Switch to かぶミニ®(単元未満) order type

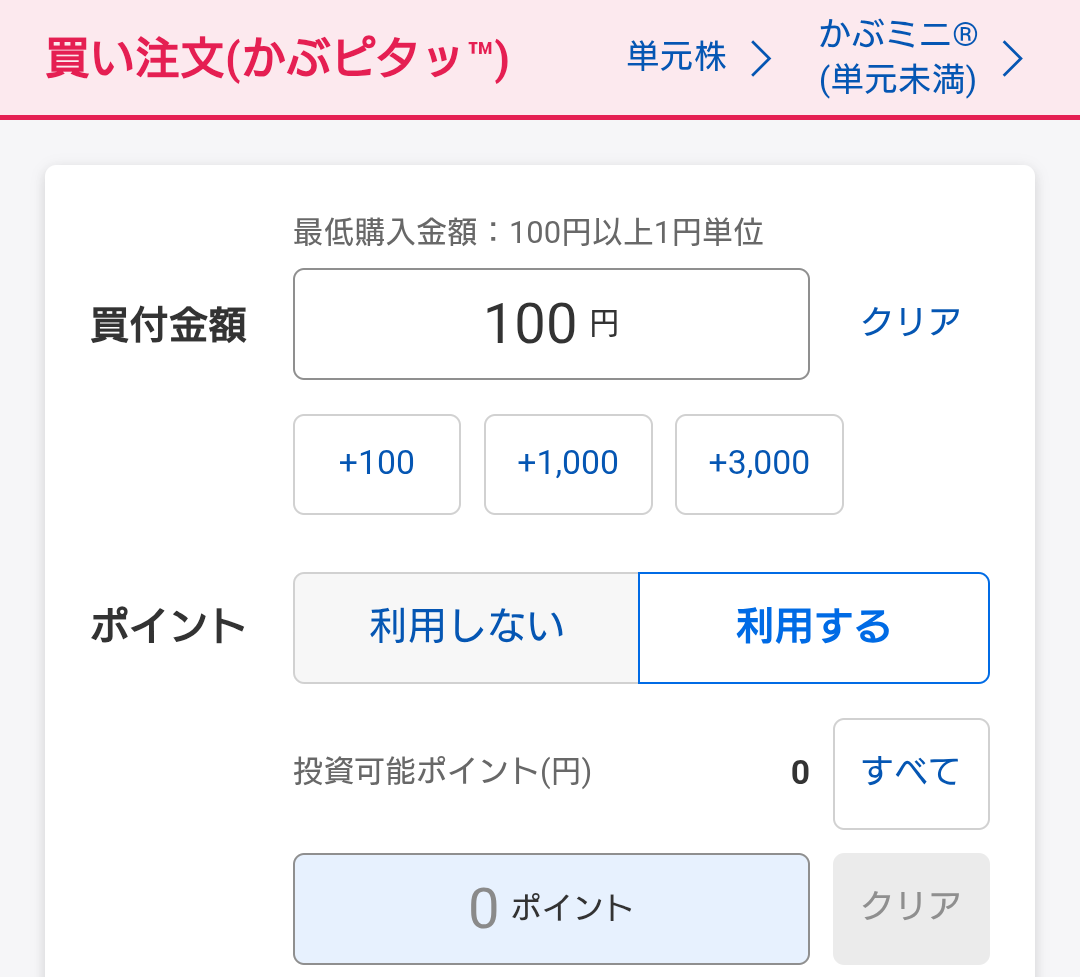(920, 58)
